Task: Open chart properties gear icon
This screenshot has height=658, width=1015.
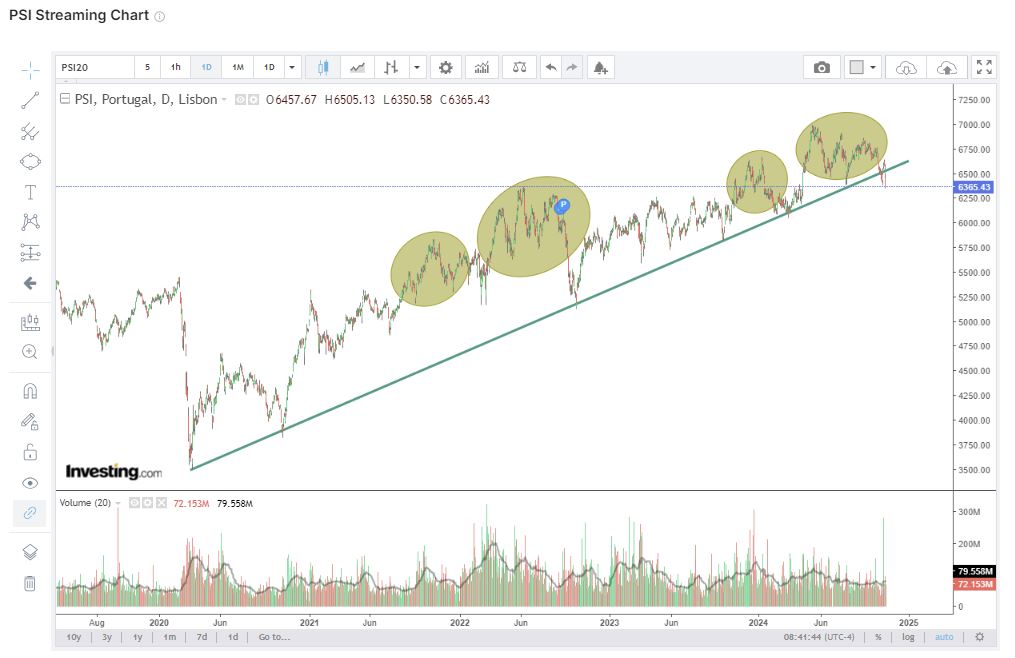Action: coord(445,67)
